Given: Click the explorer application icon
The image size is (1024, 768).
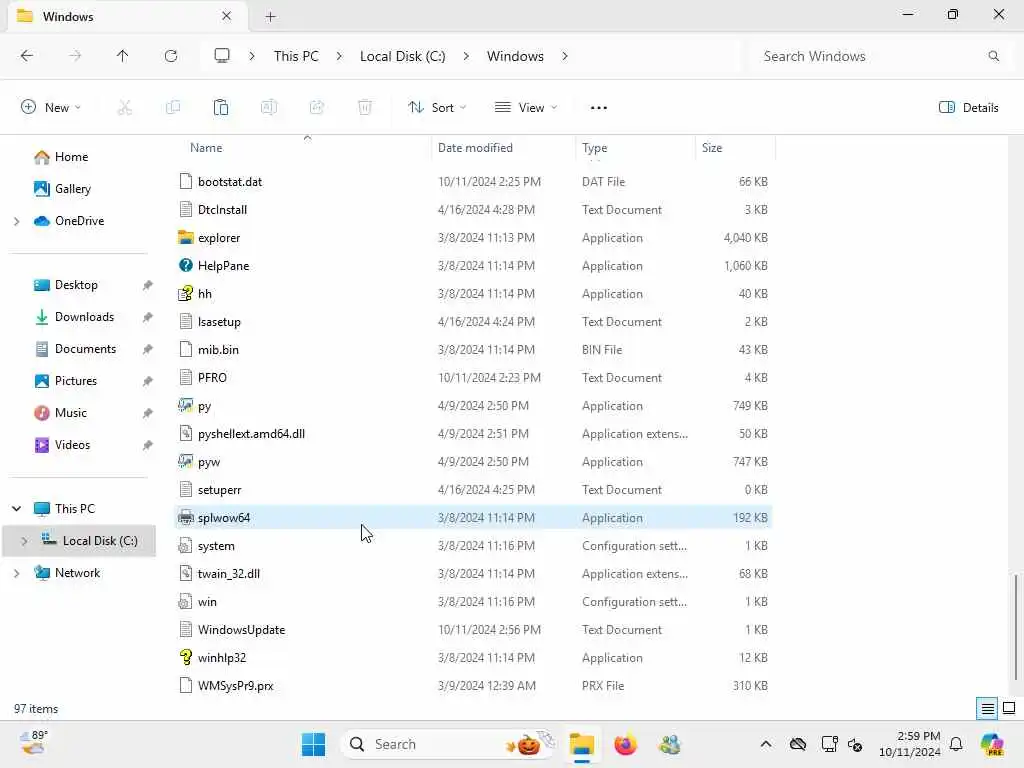Looking at the screenshot, I should pos(185,238).
